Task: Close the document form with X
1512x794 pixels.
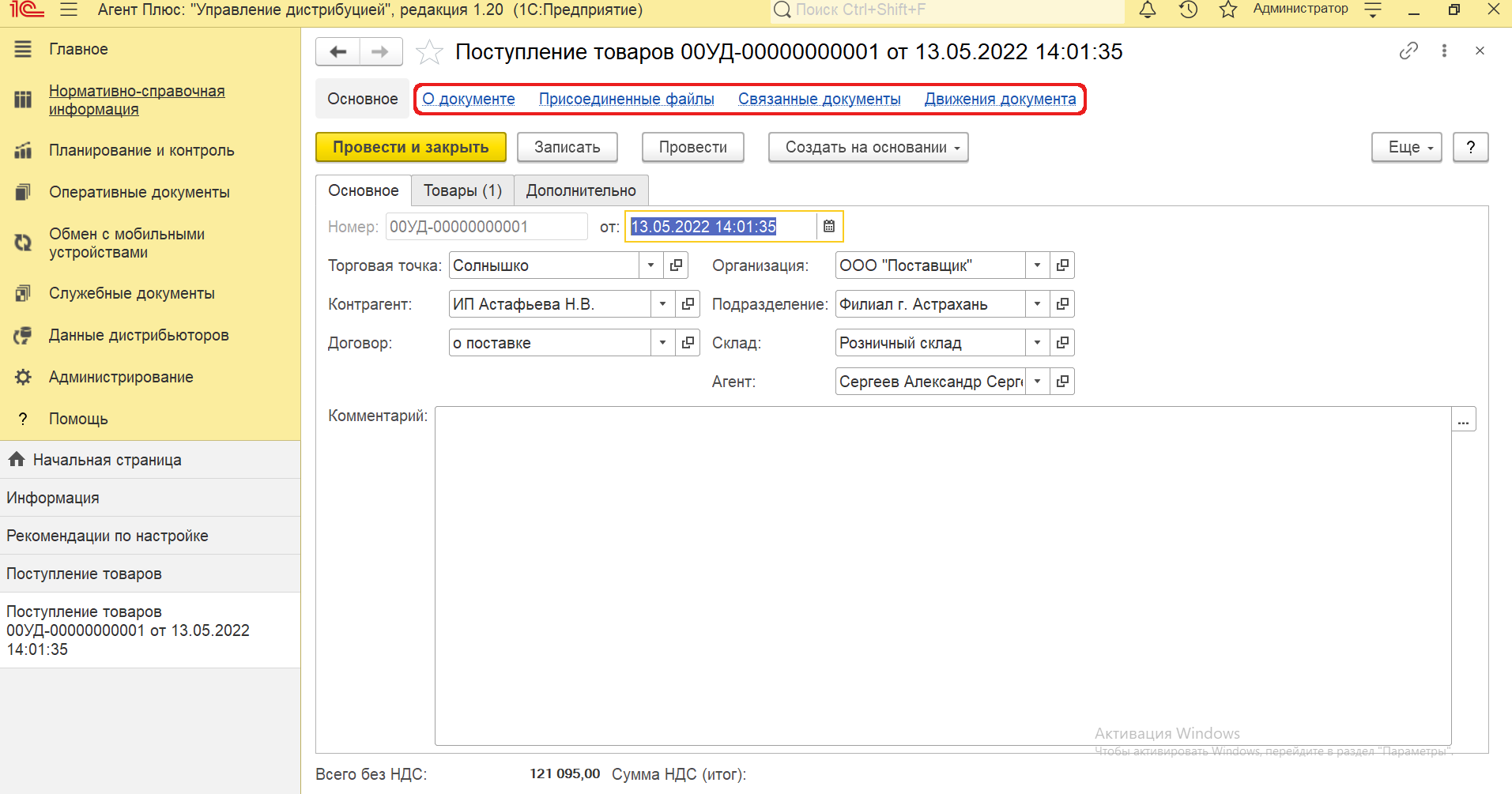Action: 1480,51
